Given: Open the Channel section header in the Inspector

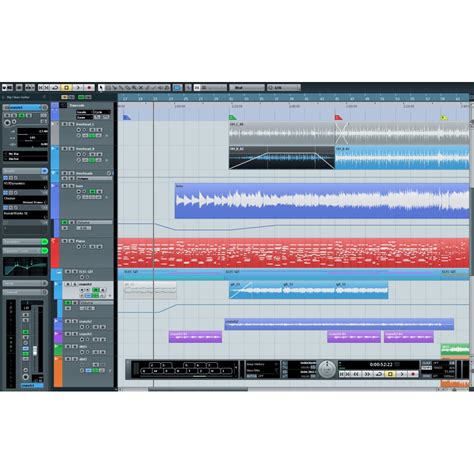Looking at the screenshot, I should coord(23,292).
